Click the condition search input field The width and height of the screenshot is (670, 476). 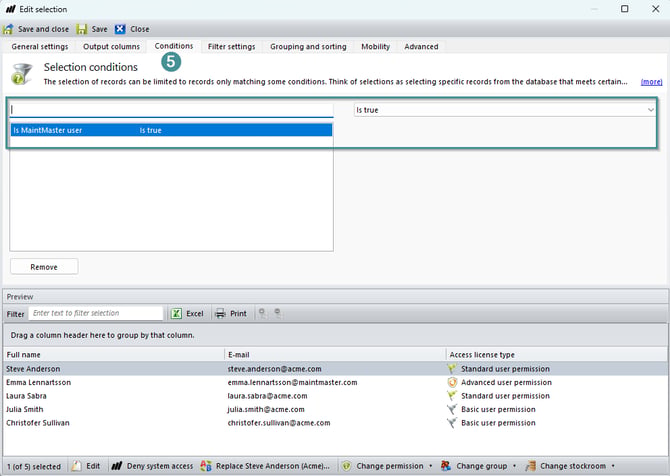click(x=171, y=110)
